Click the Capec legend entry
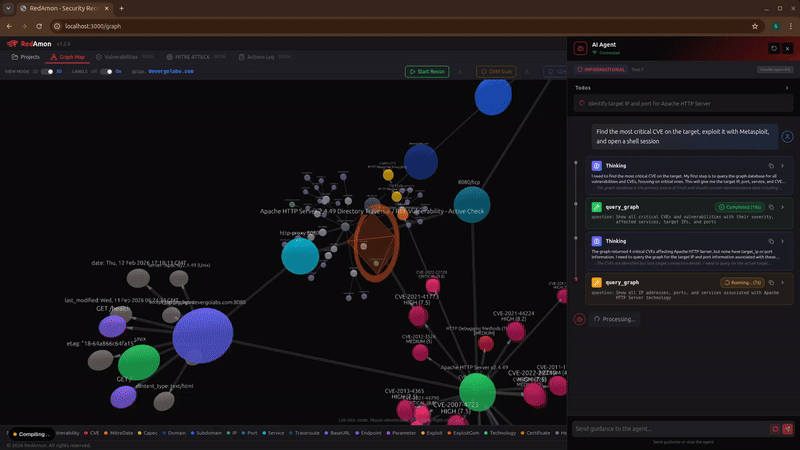 pyautogui.click(x=147, y=433)
